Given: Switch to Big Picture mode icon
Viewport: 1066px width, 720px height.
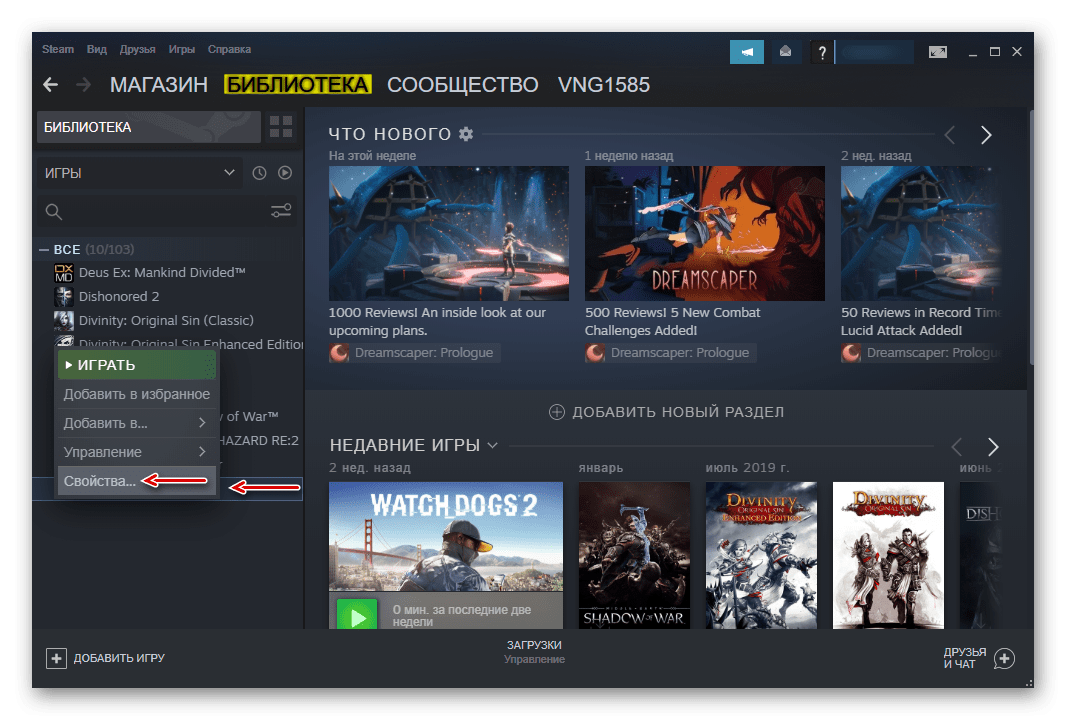Looking at the screenshot, I should (x=938, y=52).
